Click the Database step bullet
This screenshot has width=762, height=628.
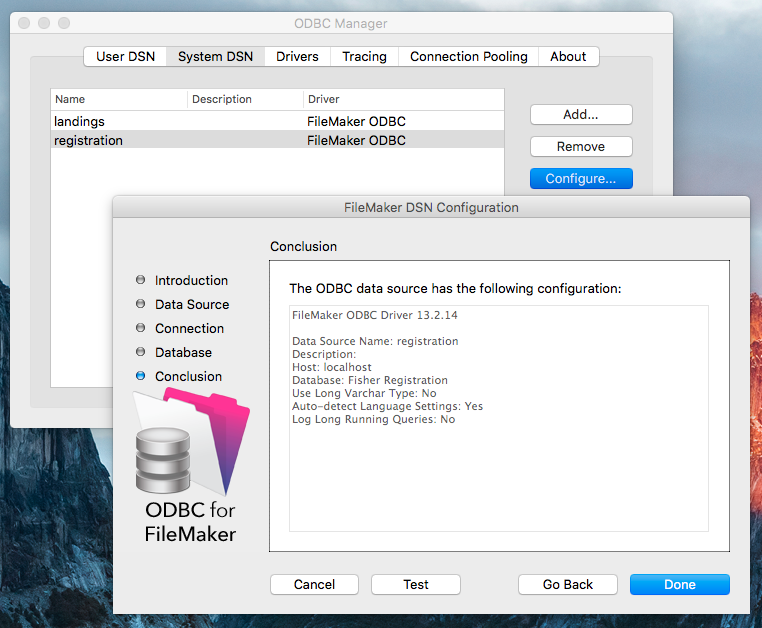click(140, 351)
